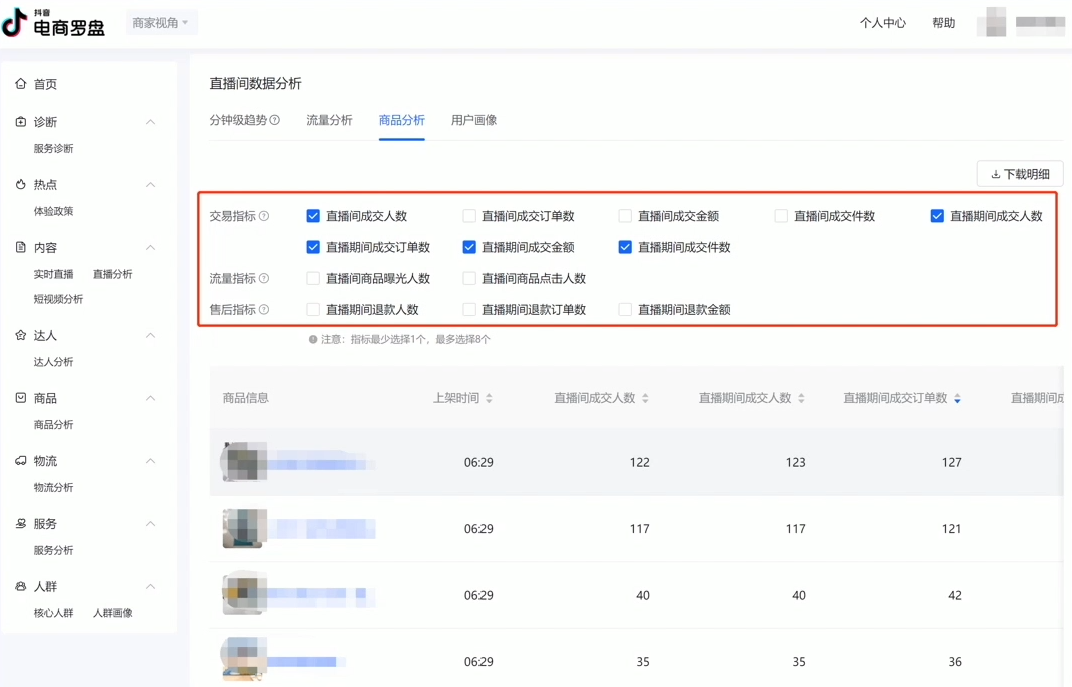Switch to 用户画像 tab
The image size is (1072, 687).
tap(474, 120)
